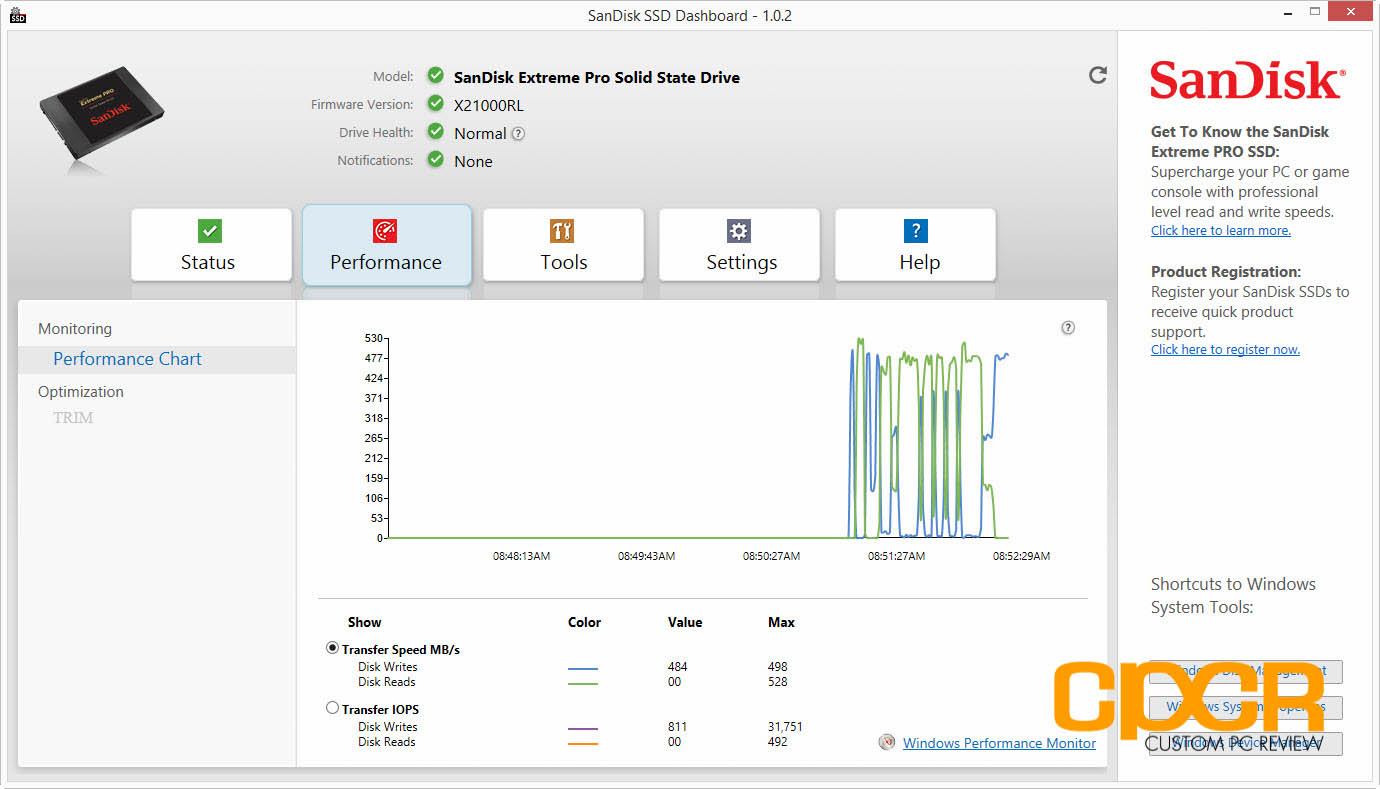Click the green Disk Reads color line
This screenshot has height=789, width=1380.
click(583, 683)
